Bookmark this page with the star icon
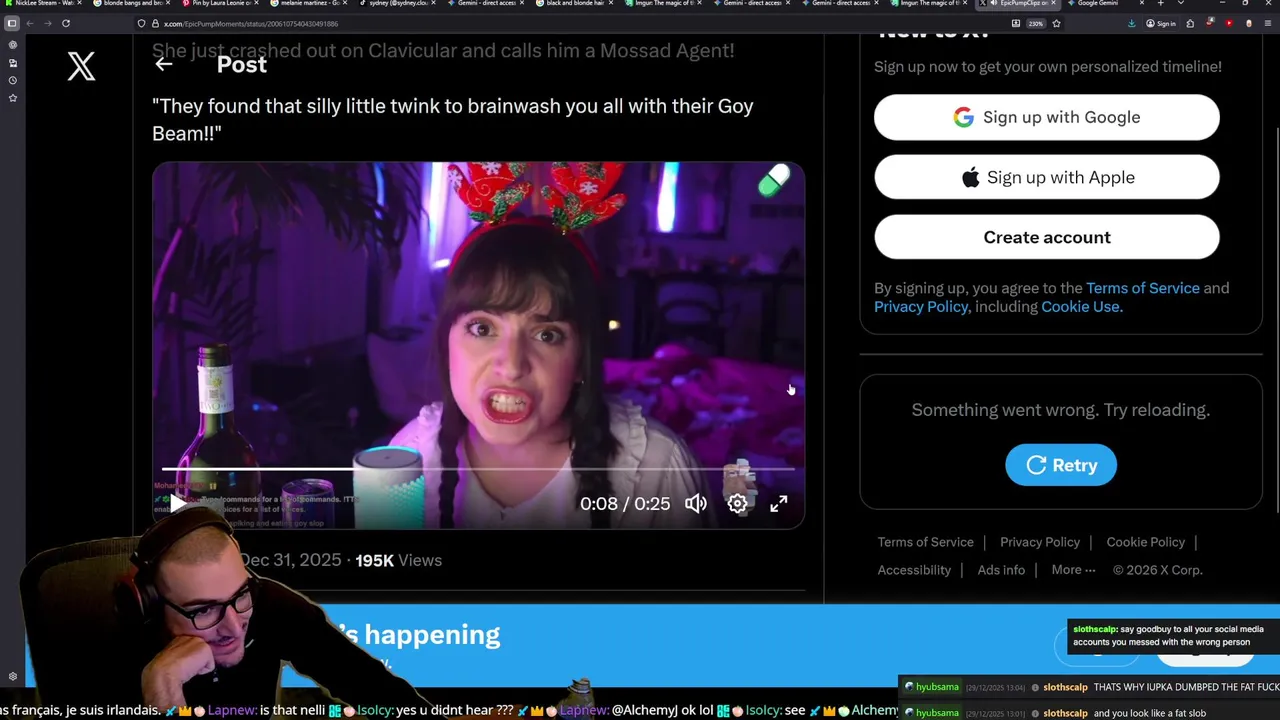 (x=1056, y=23)
